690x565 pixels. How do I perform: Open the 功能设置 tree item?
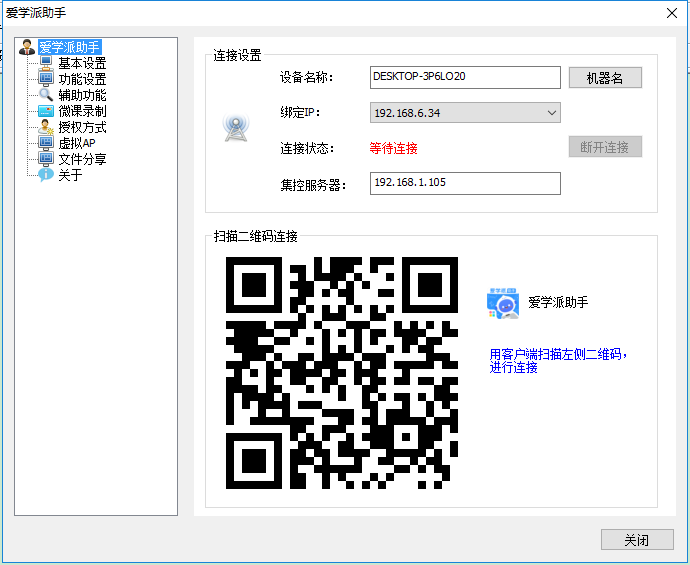click(82, 79)
